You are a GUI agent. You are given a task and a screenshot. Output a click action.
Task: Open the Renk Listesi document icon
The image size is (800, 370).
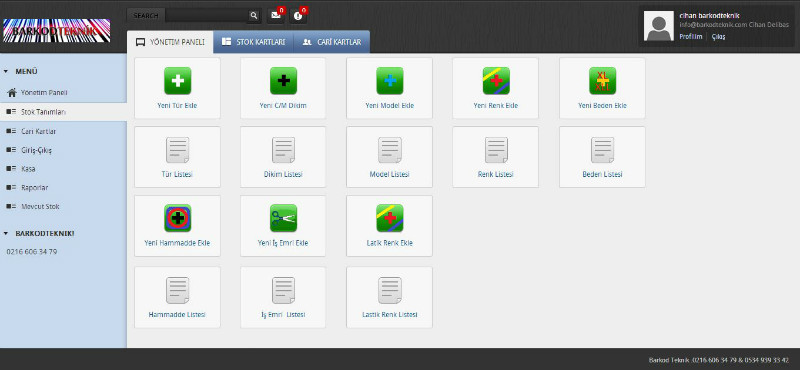[496, 150]
